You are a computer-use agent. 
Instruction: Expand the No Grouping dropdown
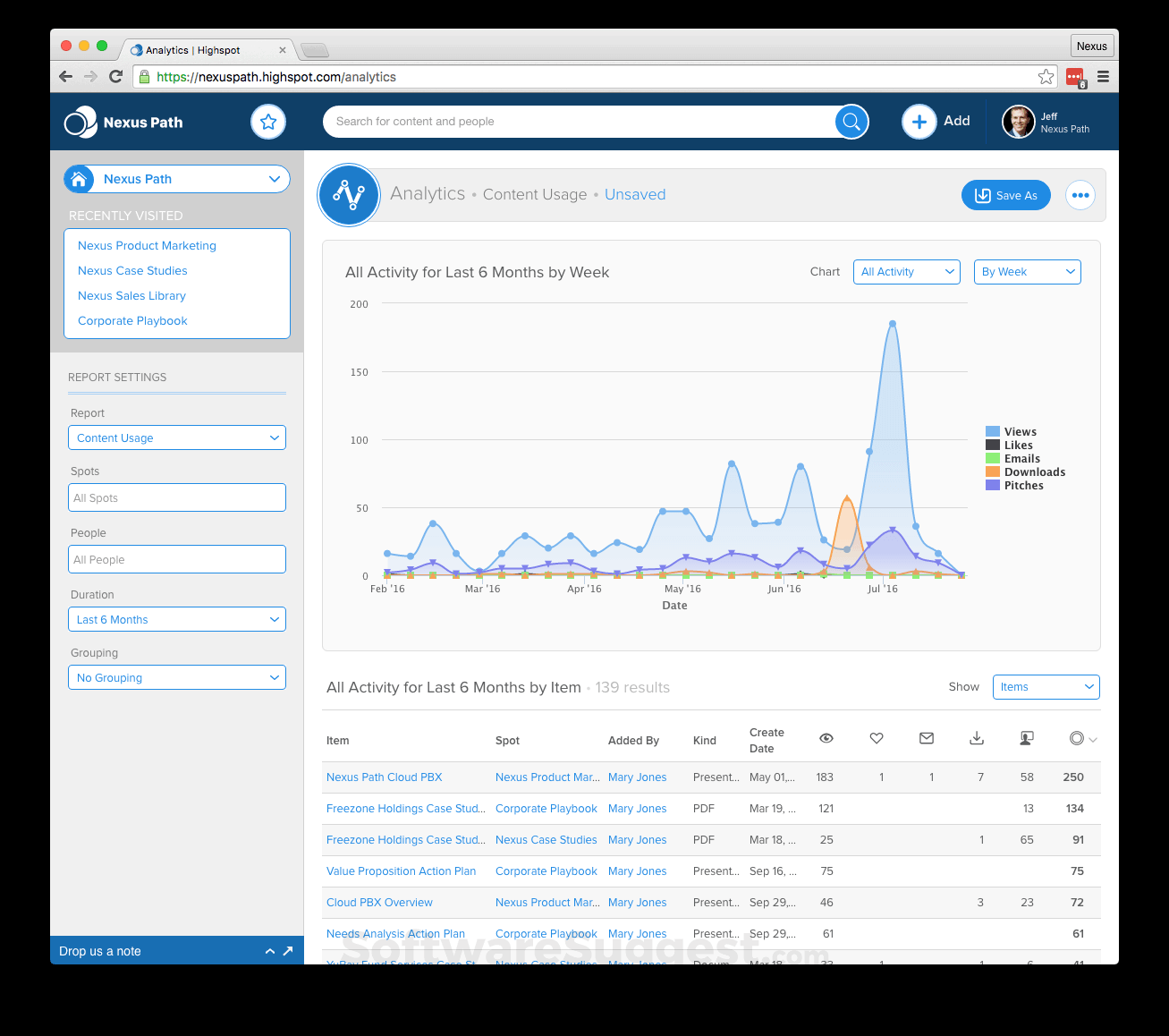(x=176, y=677)
